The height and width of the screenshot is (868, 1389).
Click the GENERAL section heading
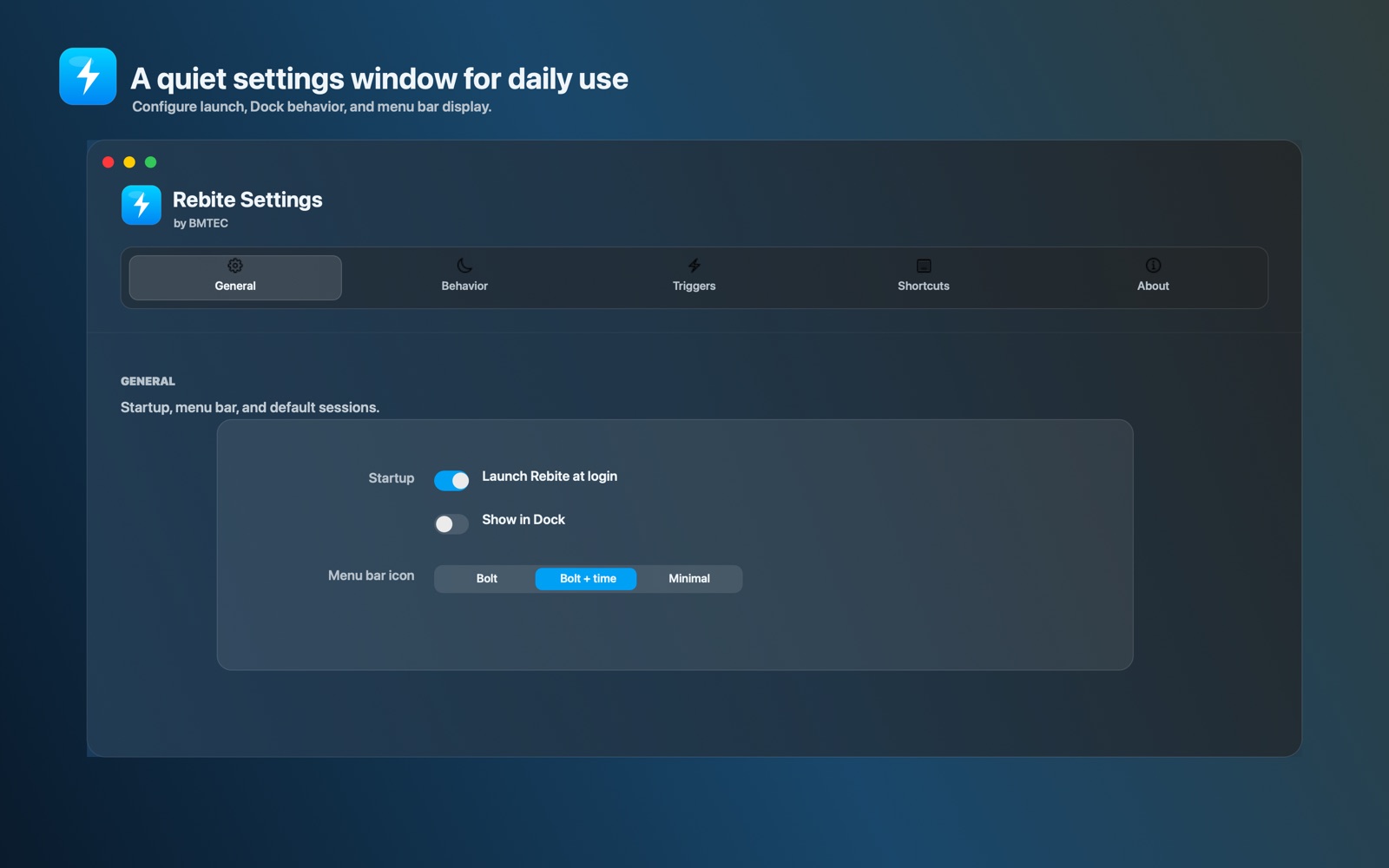click(x=148, y=381)
